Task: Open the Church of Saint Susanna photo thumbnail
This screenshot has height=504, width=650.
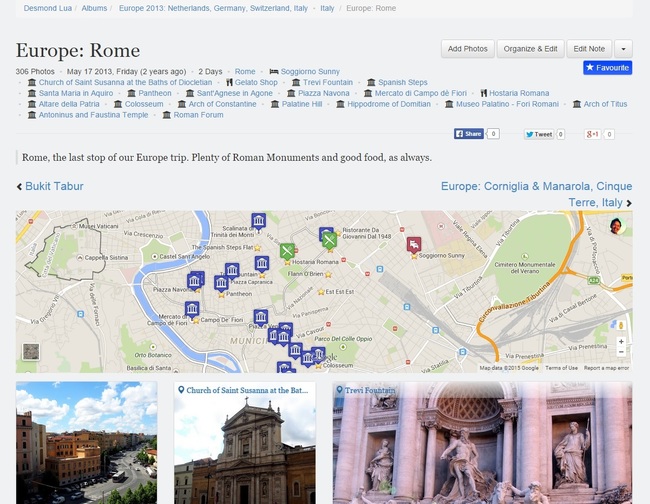Action: click(244, 445)
